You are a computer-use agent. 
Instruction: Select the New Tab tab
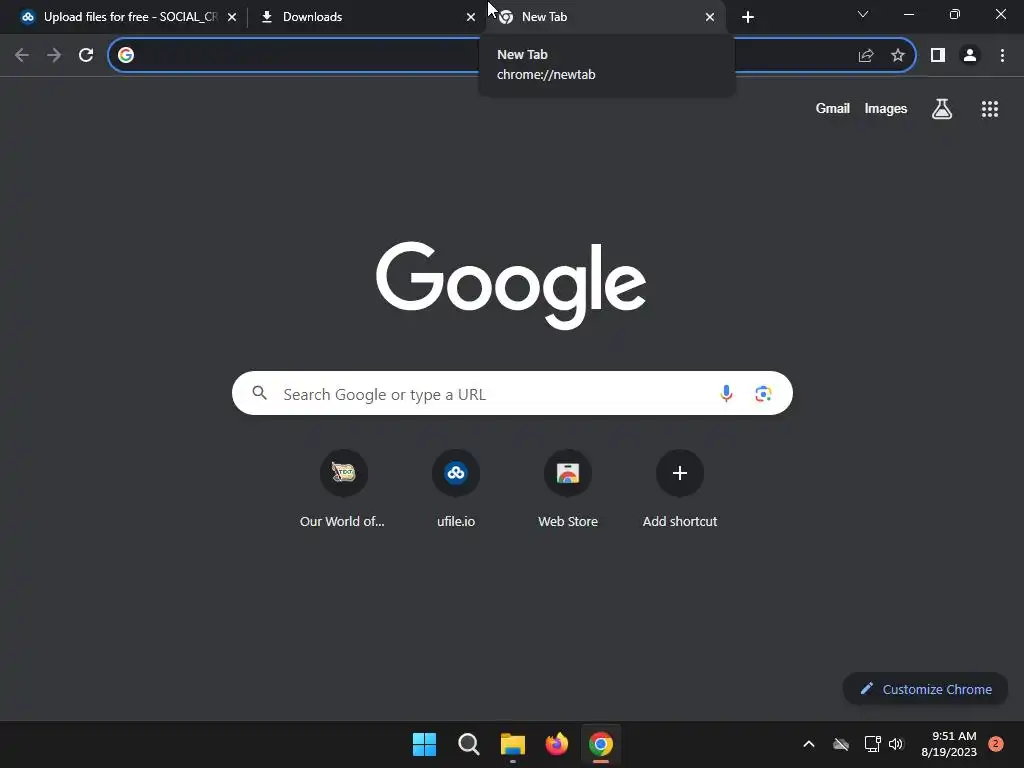(605, 17)
